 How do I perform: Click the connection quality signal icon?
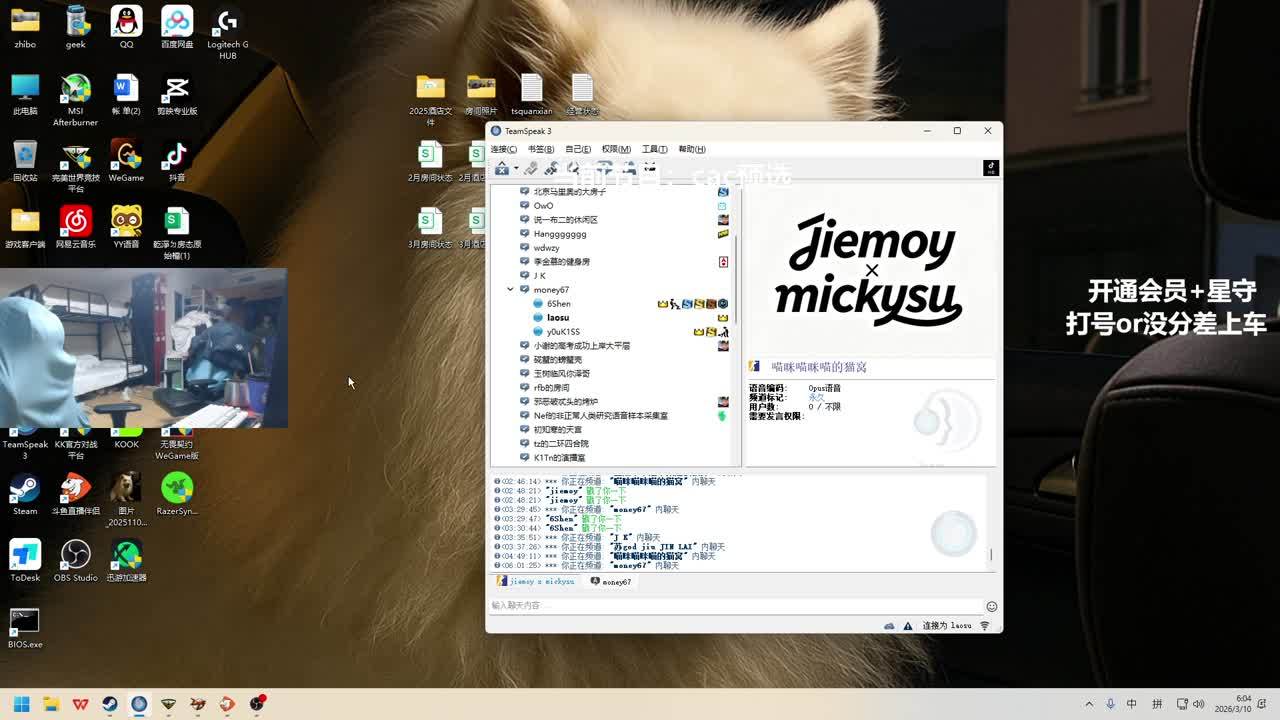[x=984, y=626]
